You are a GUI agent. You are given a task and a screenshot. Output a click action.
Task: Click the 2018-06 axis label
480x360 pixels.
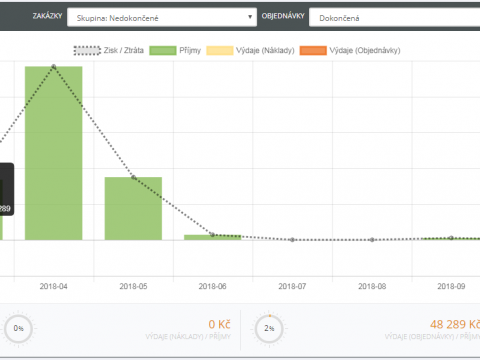213,286
